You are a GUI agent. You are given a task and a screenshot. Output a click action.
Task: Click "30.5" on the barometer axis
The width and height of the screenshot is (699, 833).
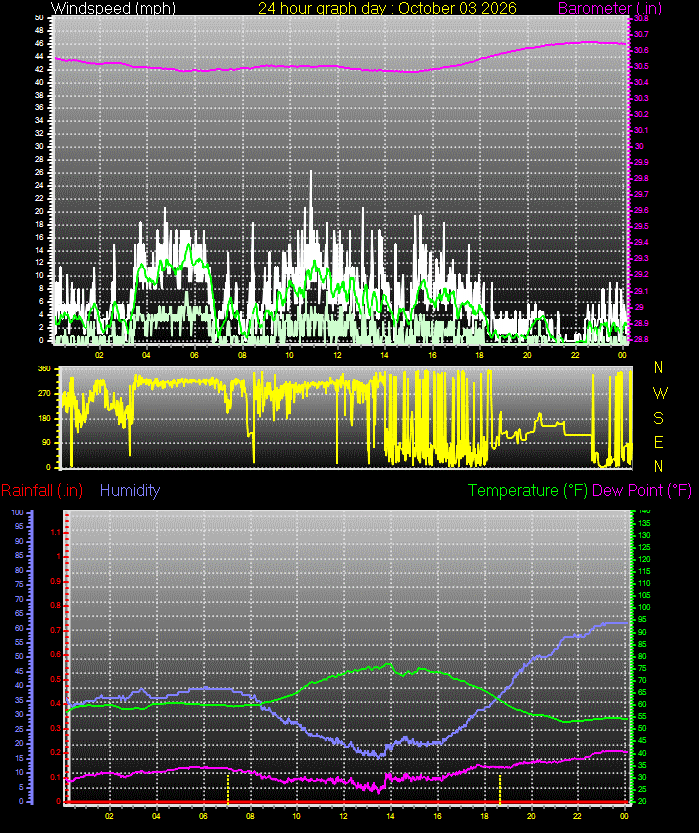[641, 66]
